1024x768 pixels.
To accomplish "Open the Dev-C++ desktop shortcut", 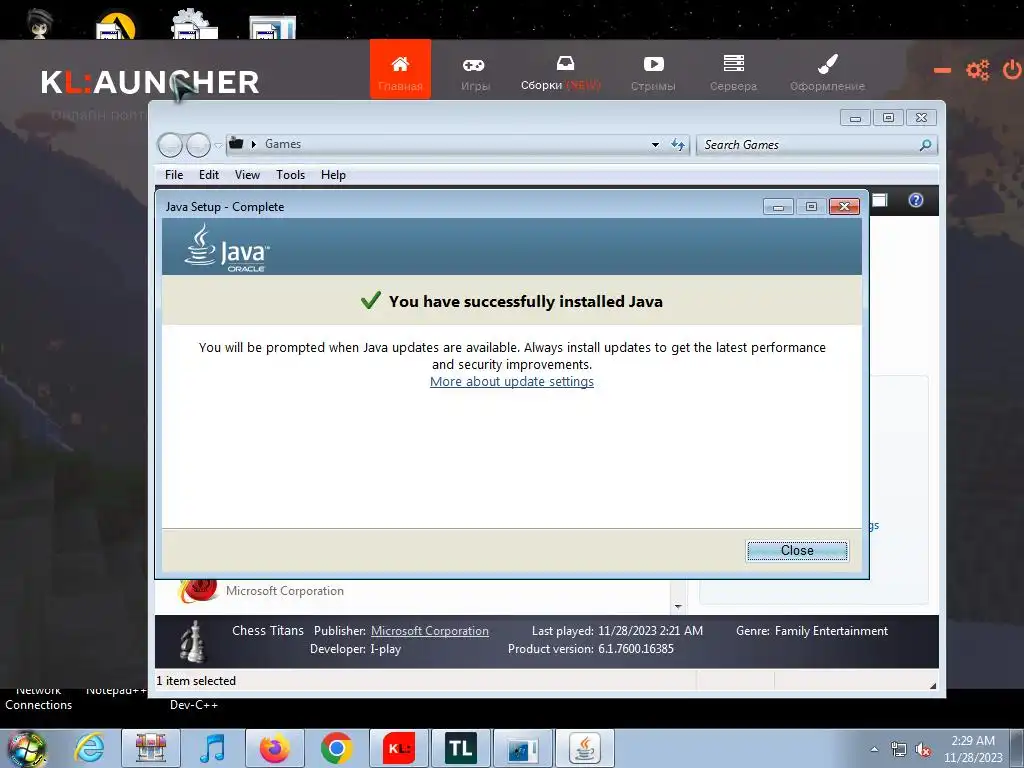I will pyautogui.click(x=194, y=705).
